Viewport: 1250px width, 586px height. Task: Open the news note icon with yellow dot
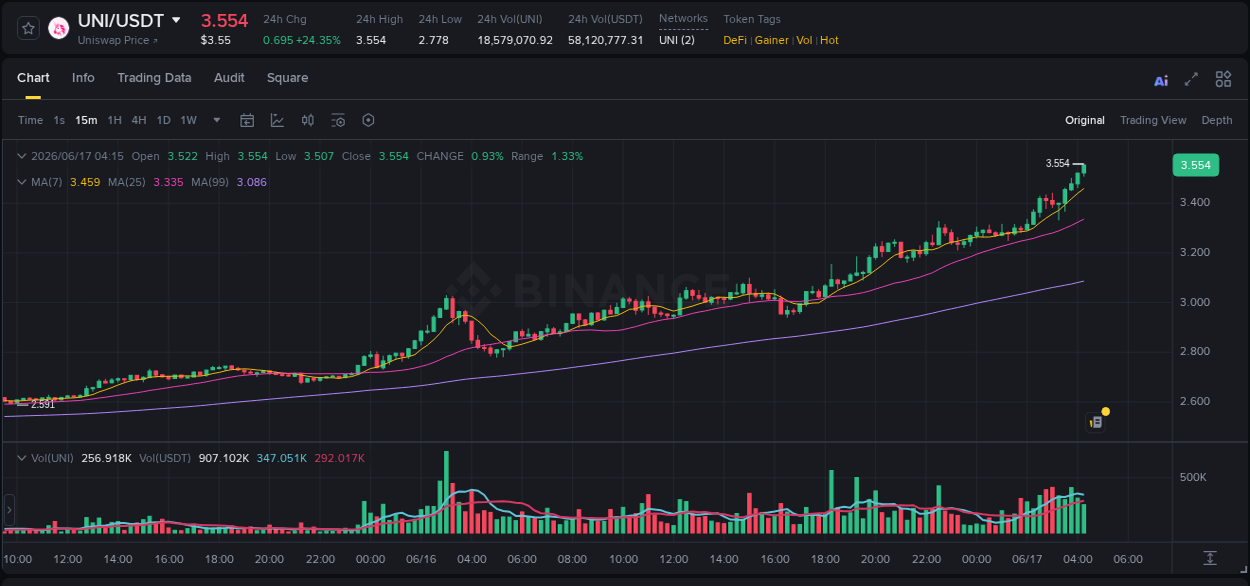pyautogui.click(x=1096, y=422)
